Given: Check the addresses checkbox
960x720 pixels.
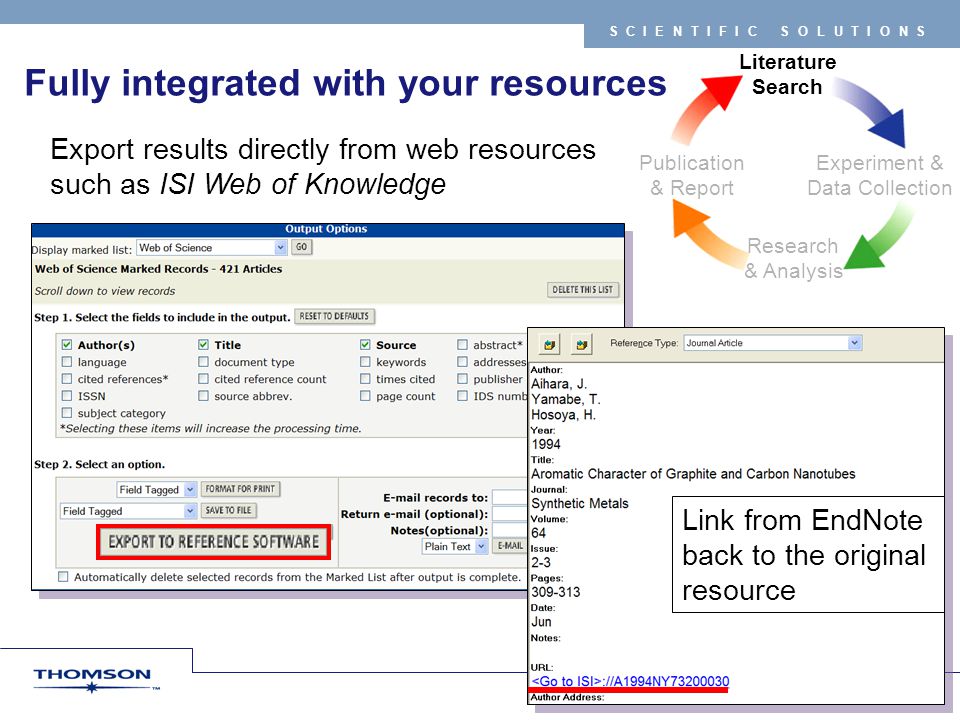Looking at the screenshot, I should [462, 362].
